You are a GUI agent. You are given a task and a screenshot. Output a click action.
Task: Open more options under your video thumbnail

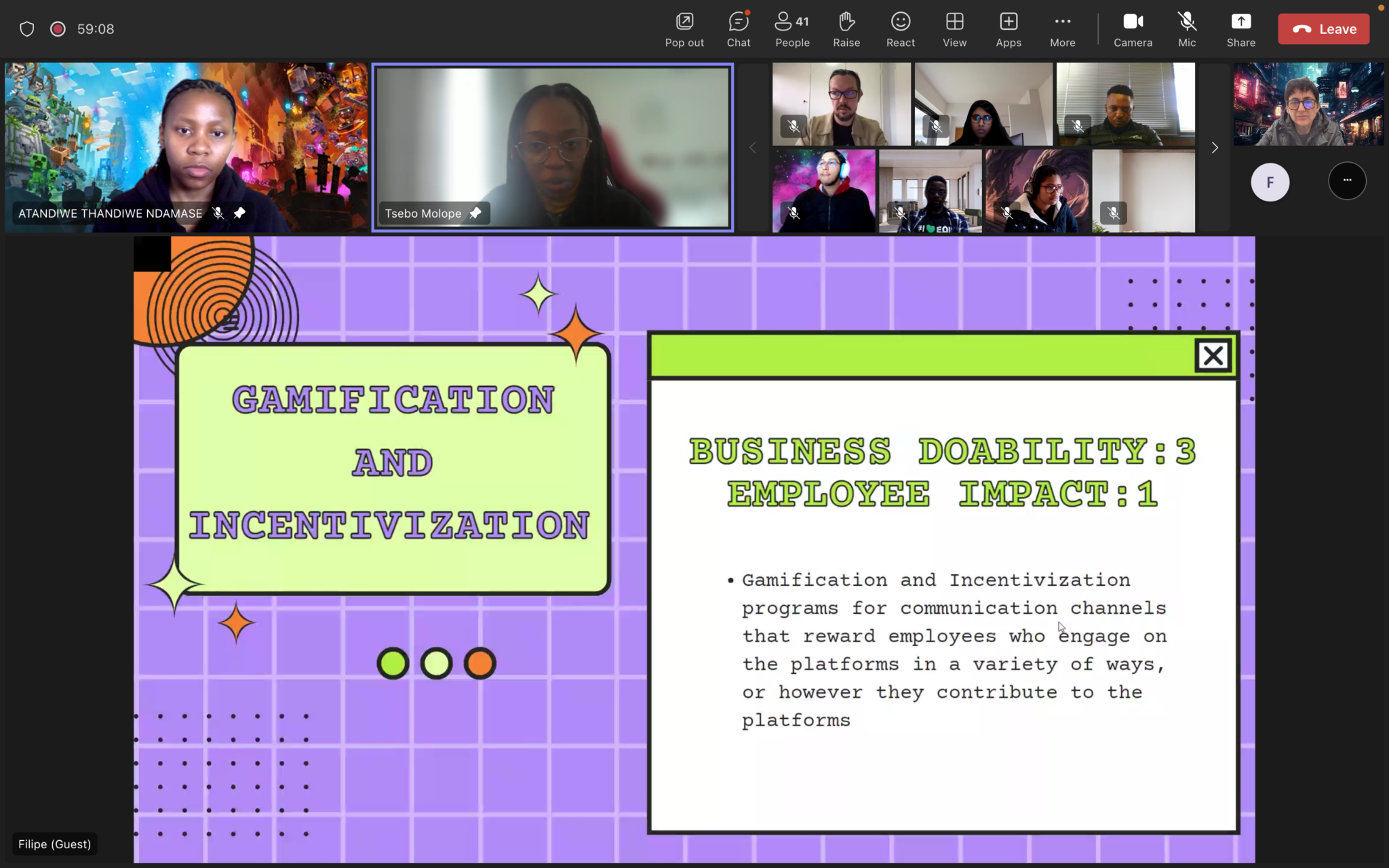click(x=1346, y=181)
